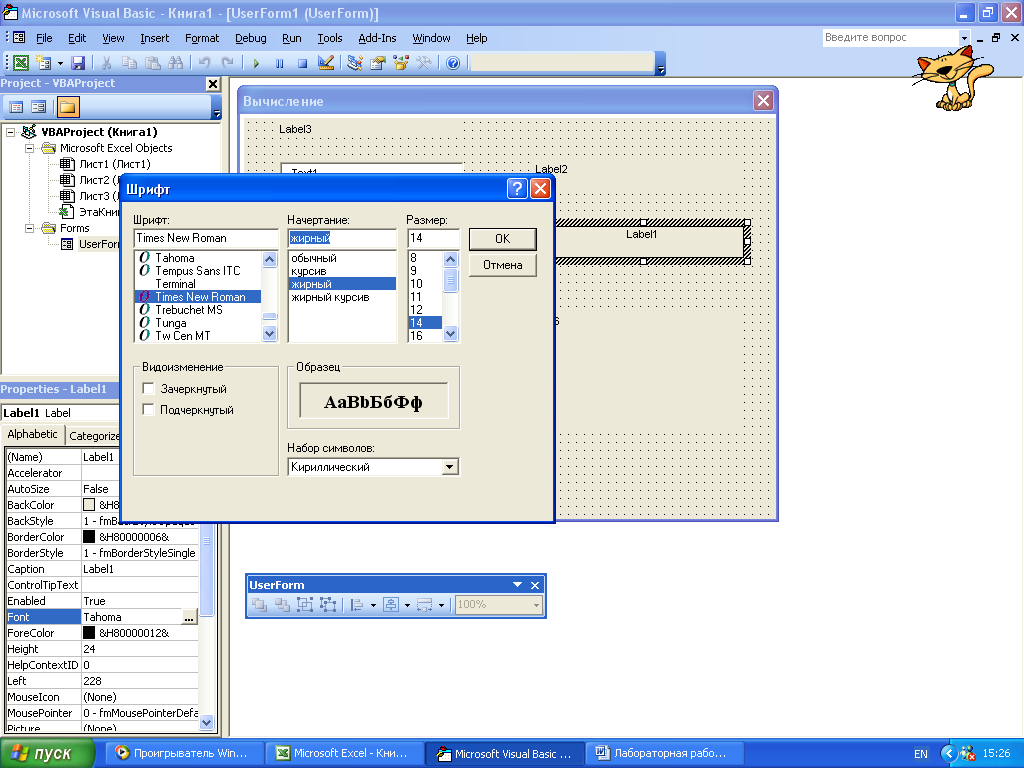Click the font list scroll down arrow

tap(270, 334)
